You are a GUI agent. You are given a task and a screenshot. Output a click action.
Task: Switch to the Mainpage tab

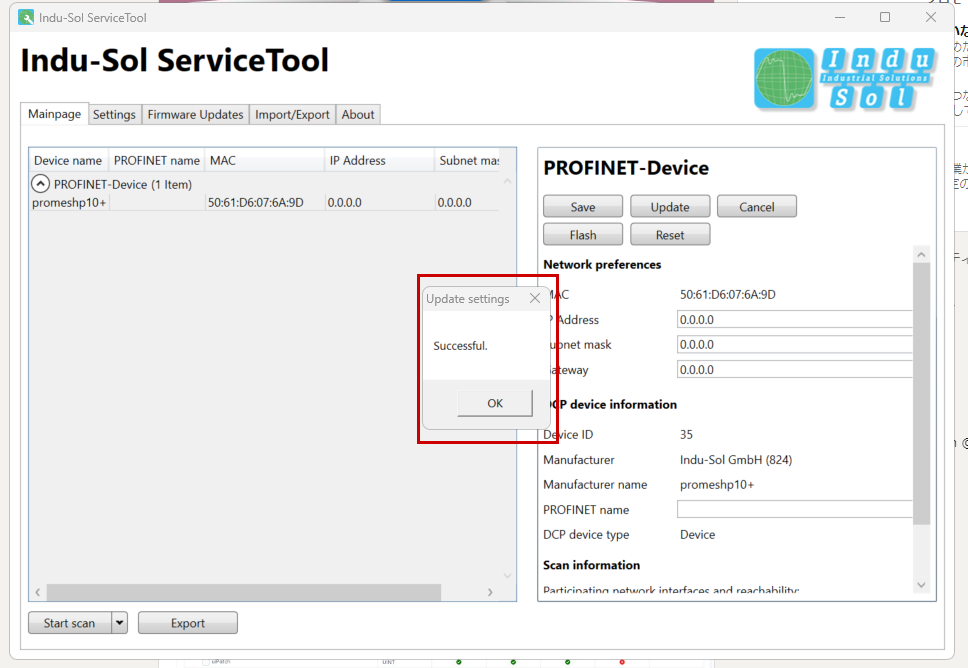54,114
